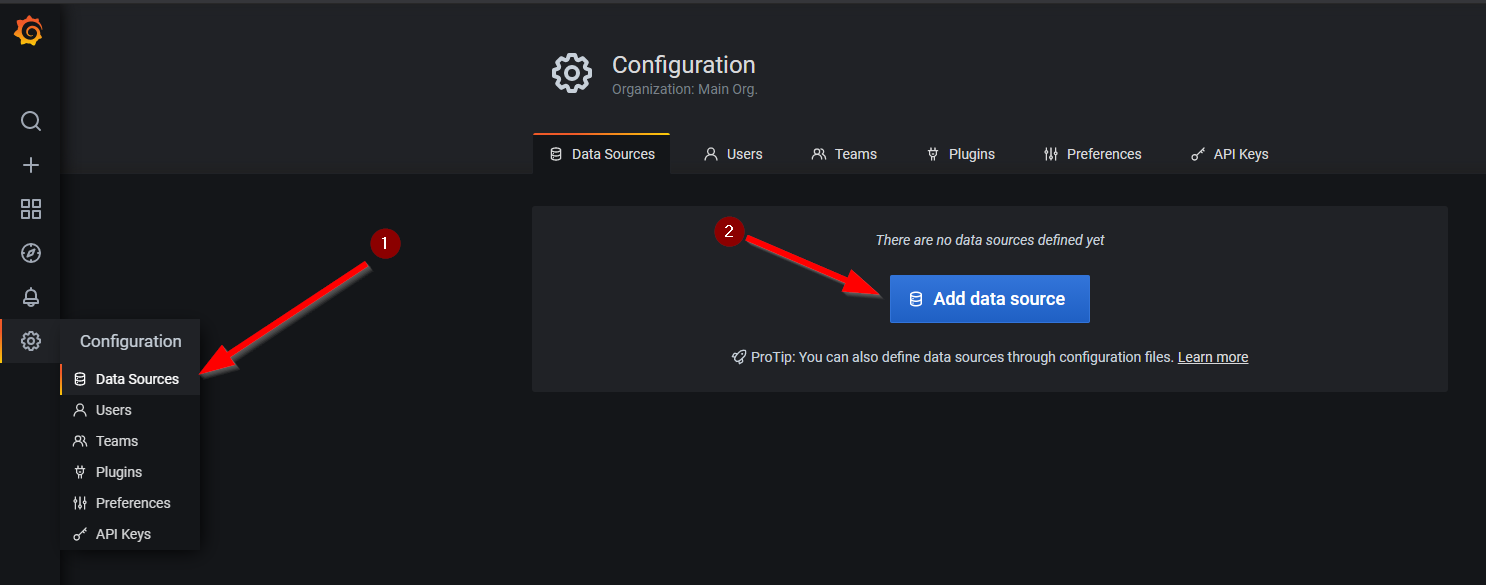Switch to the Users tab
The height and width of the screenshot is (585, 1486).
click(733, 153)
